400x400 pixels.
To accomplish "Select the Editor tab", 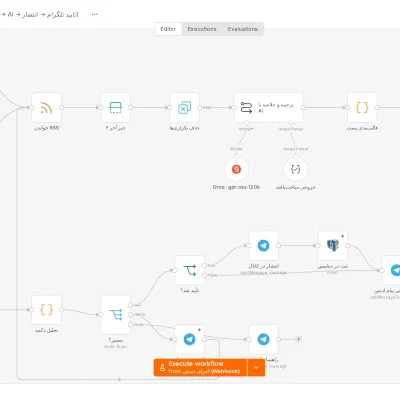I will pyautogui.click(x=168, y=29).
